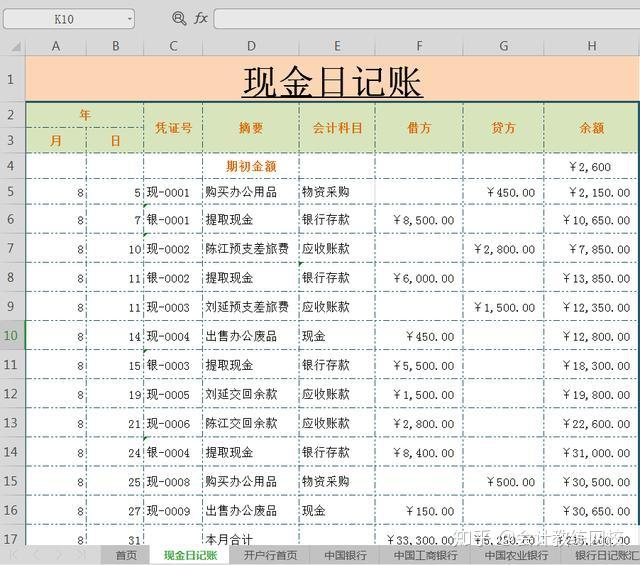The image size is (640, 565).
Task: Select credit amount ￥500.00
Action: tap(504, 482)
